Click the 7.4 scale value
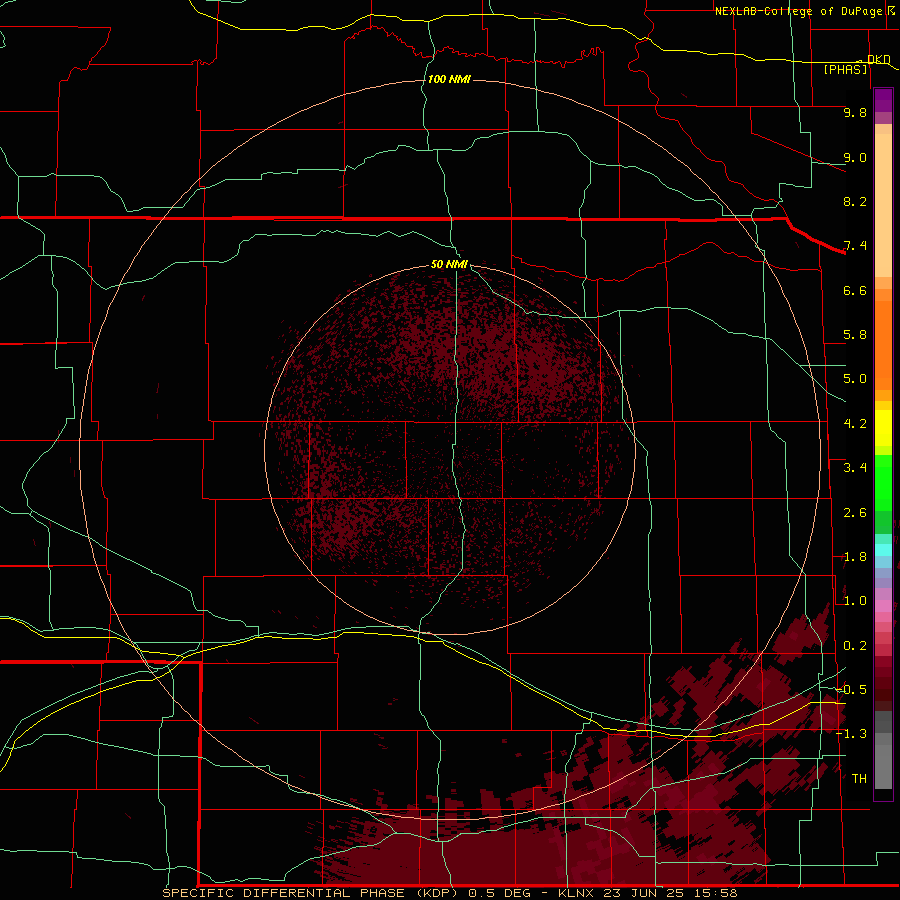This screenshot has width=900, height=900. (855, 246)
